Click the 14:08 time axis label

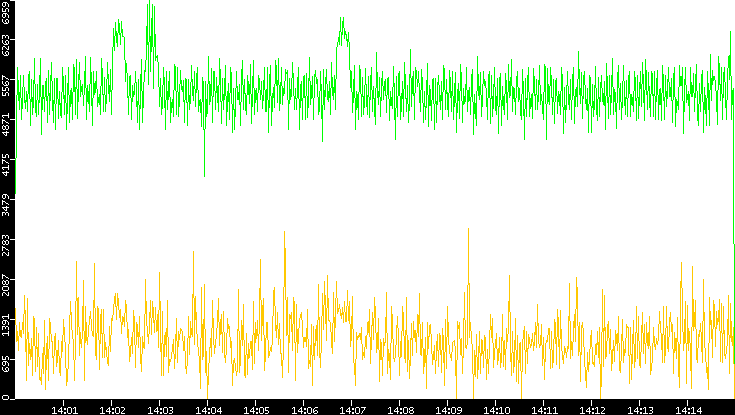pos(401,411)
